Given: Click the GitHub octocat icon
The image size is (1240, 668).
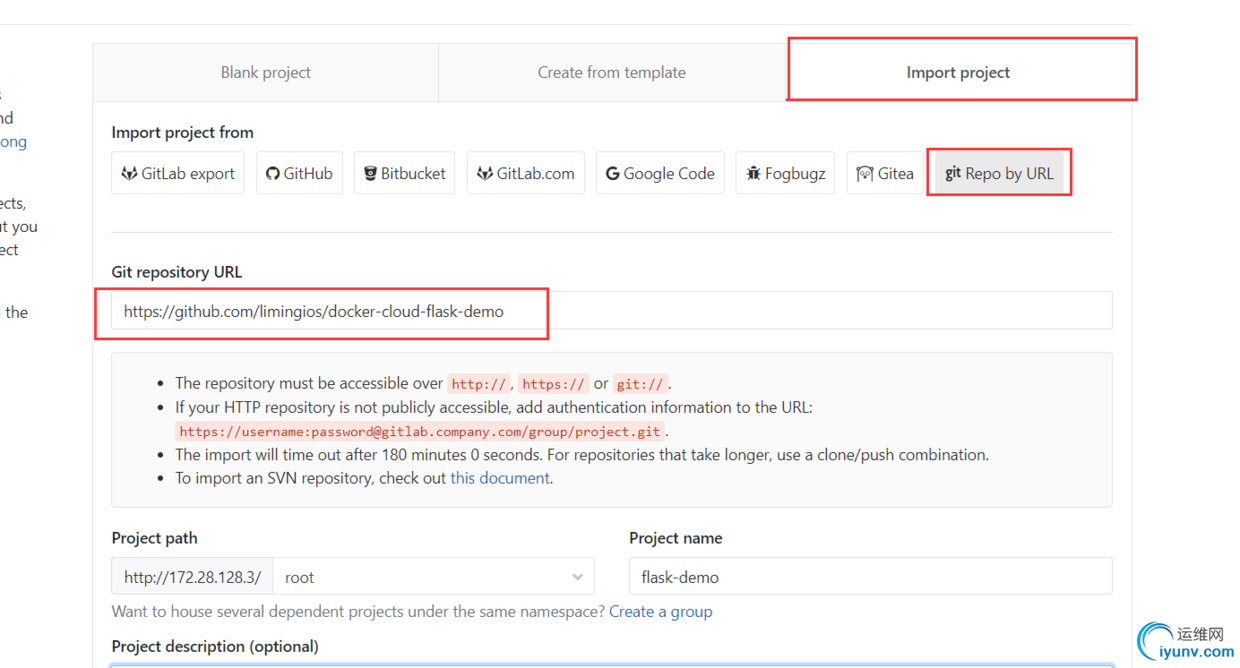Looking at the screenshot, I should (272, 173).
